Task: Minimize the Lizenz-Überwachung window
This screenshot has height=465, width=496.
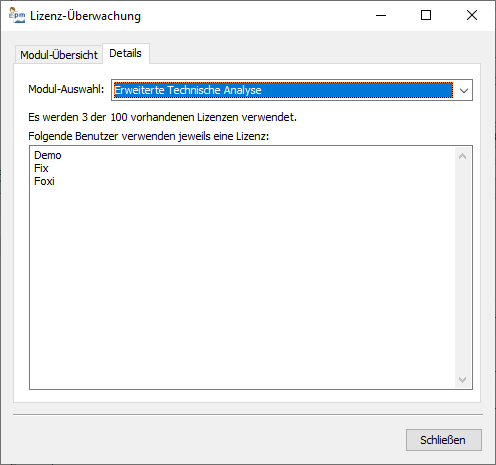Action: 381,15
